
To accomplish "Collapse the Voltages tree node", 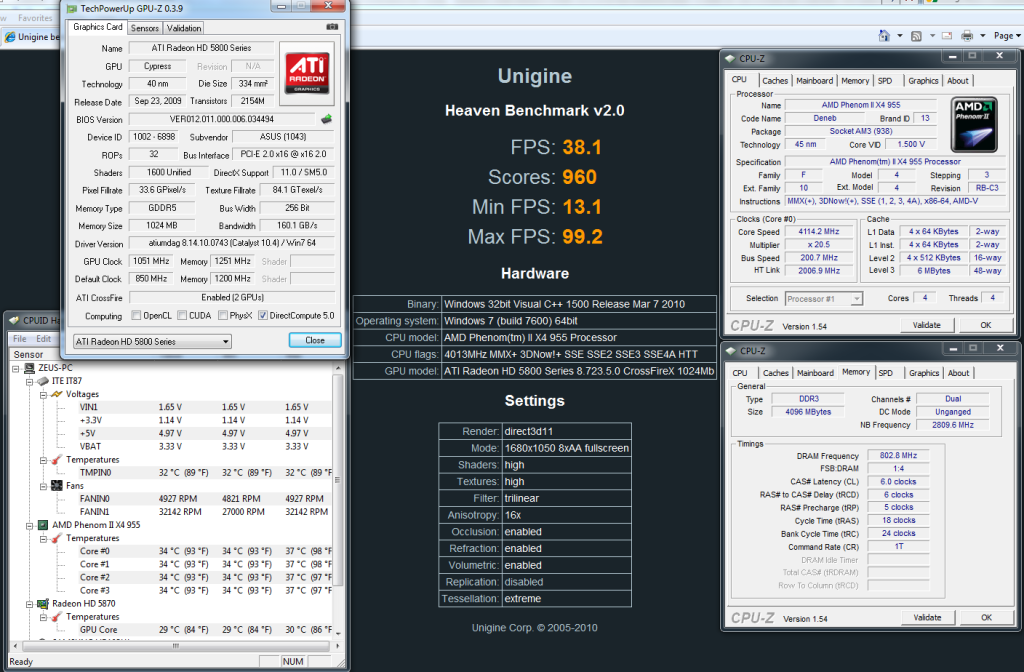I will pyautogui.click(x=43, y=394).
